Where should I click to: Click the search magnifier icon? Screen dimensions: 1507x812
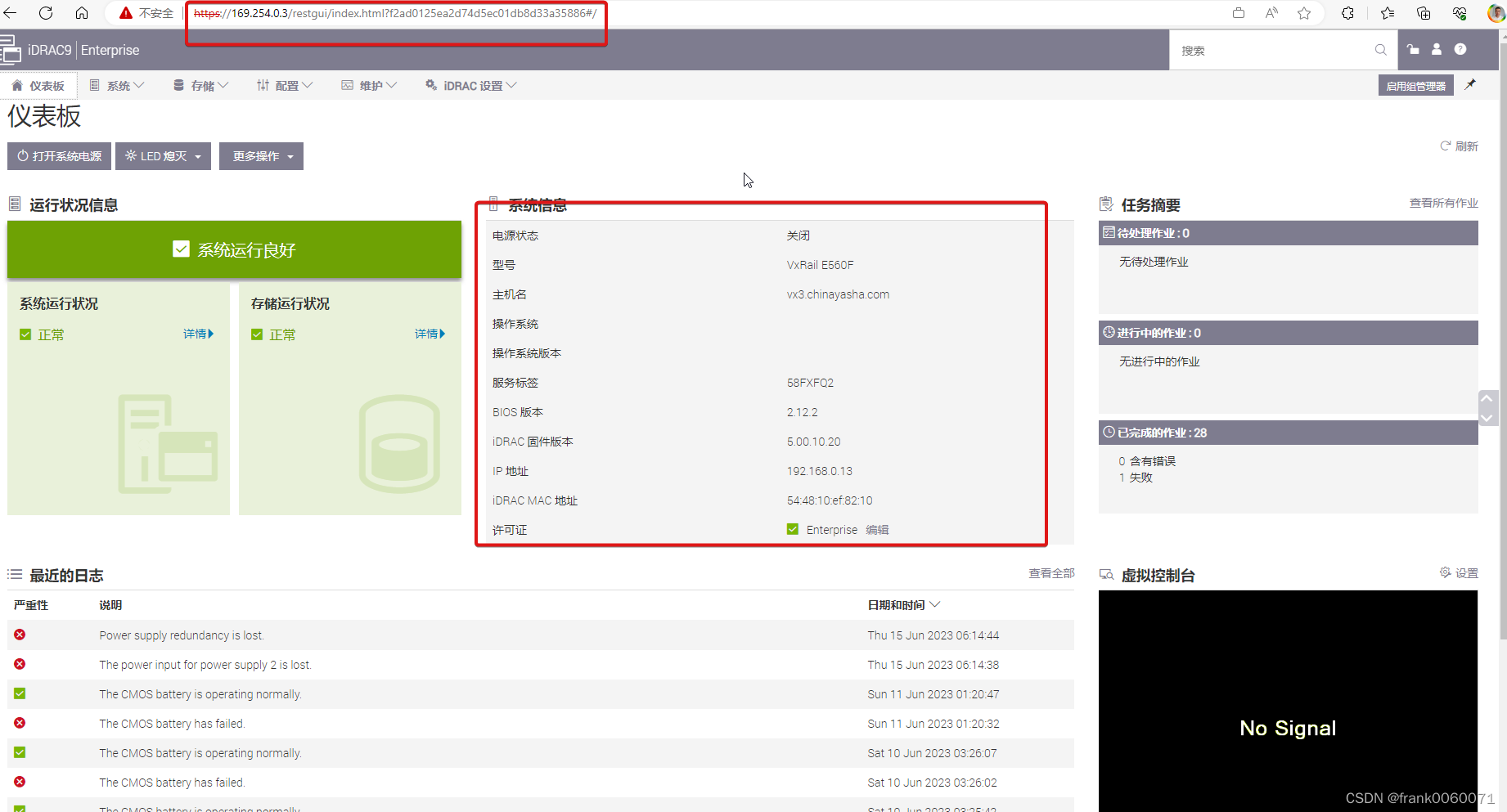[1380, 50]
